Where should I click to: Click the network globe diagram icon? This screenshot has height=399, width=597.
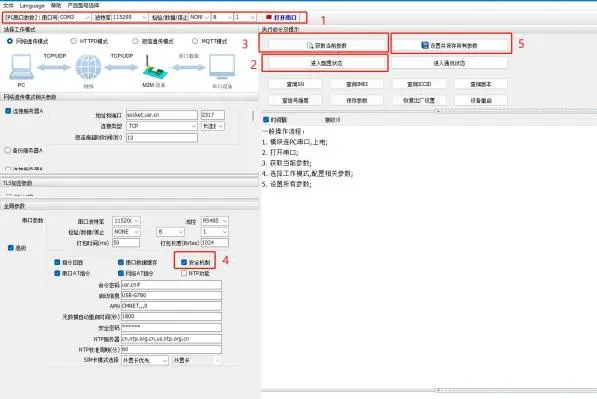tap(88, 67)
